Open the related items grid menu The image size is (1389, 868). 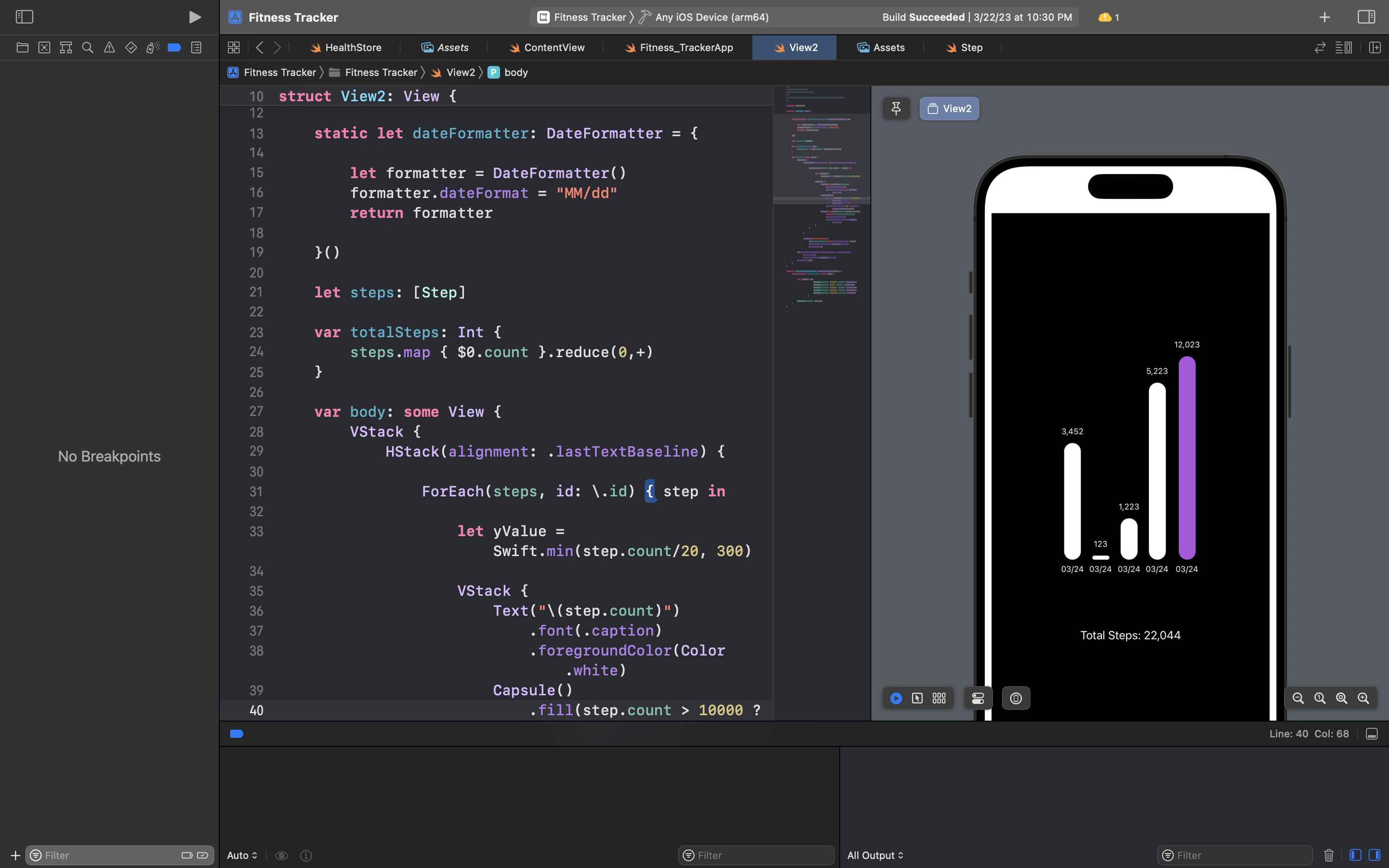click(234, 47)
